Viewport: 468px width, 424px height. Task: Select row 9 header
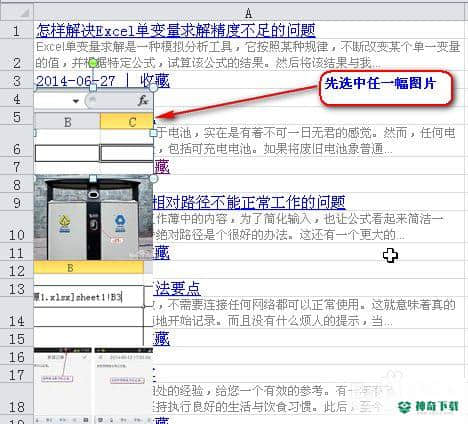(x=16, y=202)
